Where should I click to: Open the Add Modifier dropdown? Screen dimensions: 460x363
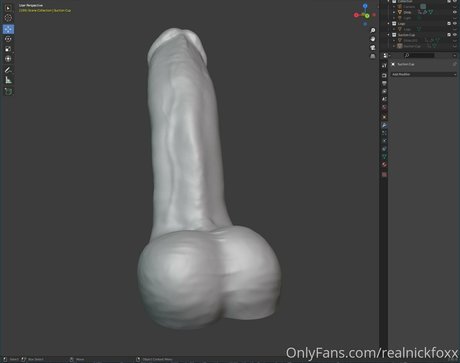coord(424,74)
